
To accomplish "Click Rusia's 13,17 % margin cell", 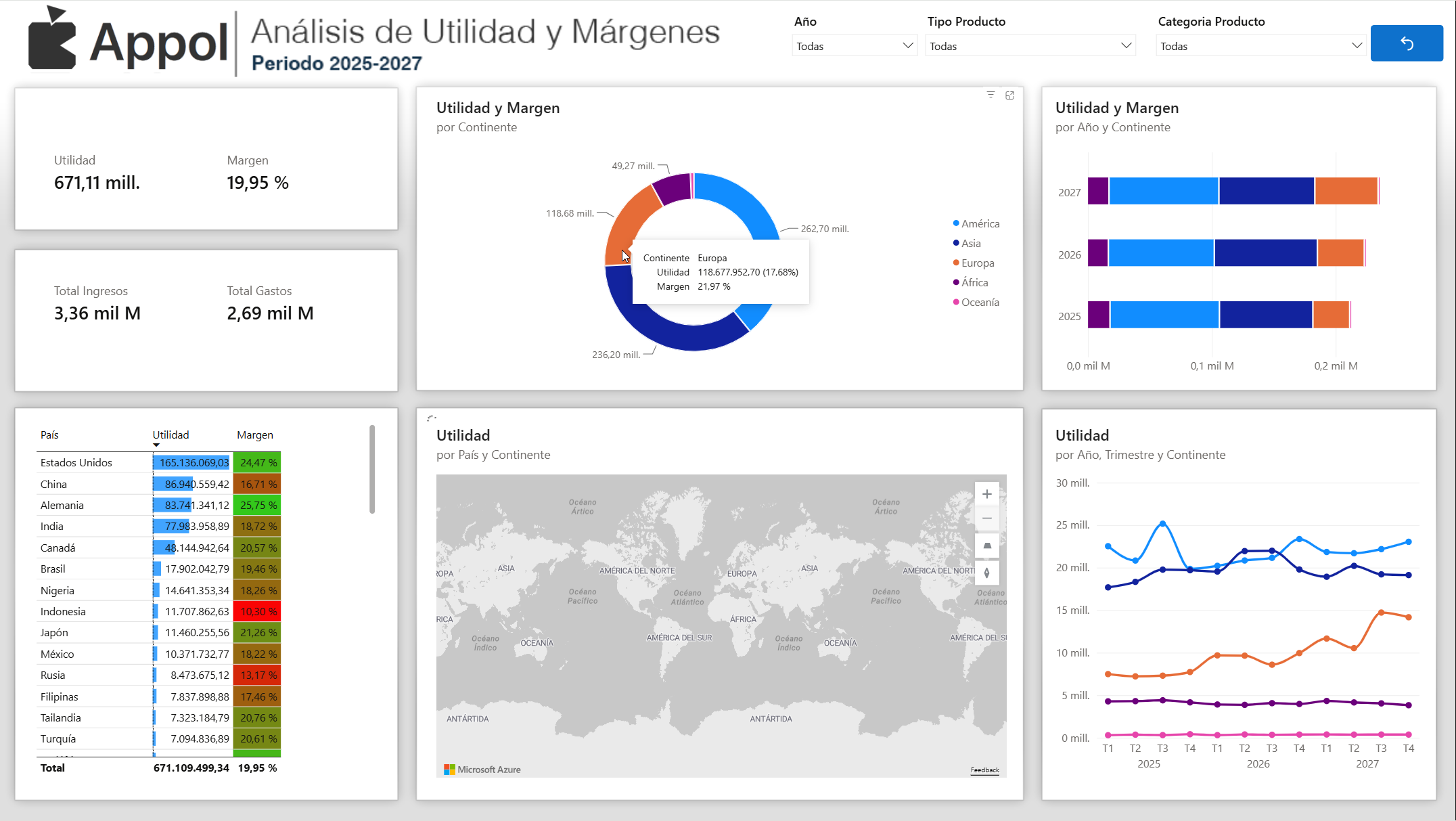I will [257, 675].
